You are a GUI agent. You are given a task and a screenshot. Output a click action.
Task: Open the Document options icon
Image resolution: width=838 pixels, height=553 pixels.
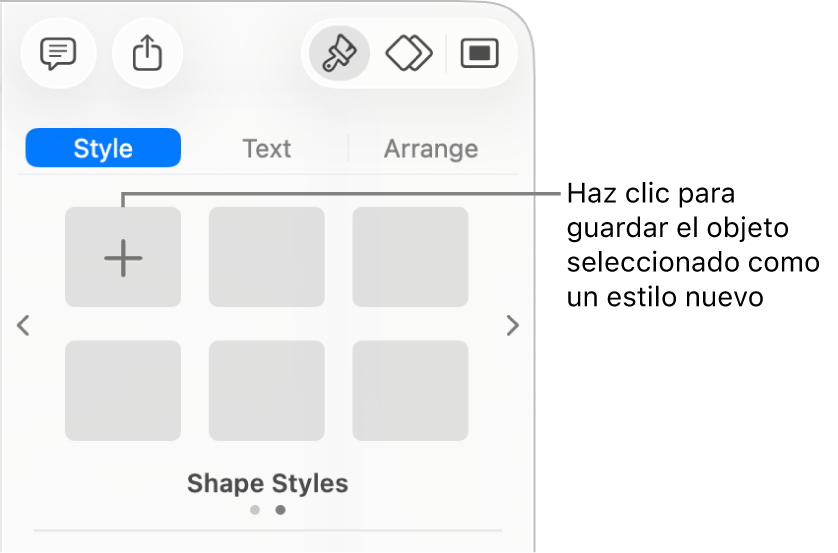(479, 54)
